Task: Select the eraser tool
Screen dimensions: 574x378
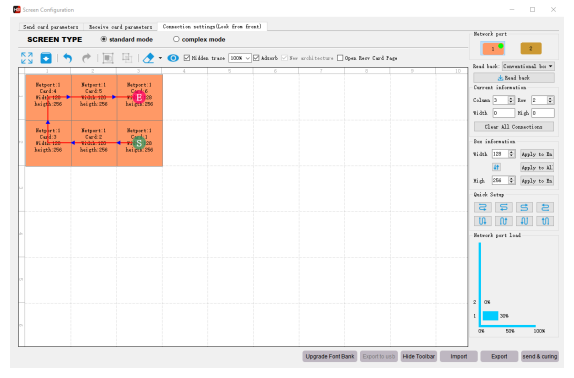Action: pyautogui.click(x=148, y=58)
